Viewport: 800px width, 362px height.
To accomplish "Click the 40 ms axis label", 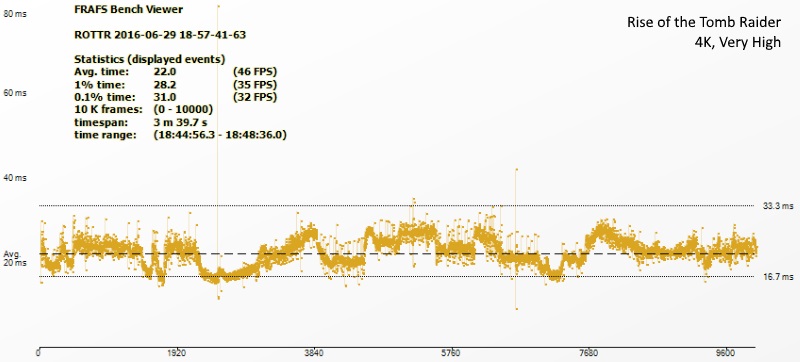I will pyautogui.click(x=15, y=178).
